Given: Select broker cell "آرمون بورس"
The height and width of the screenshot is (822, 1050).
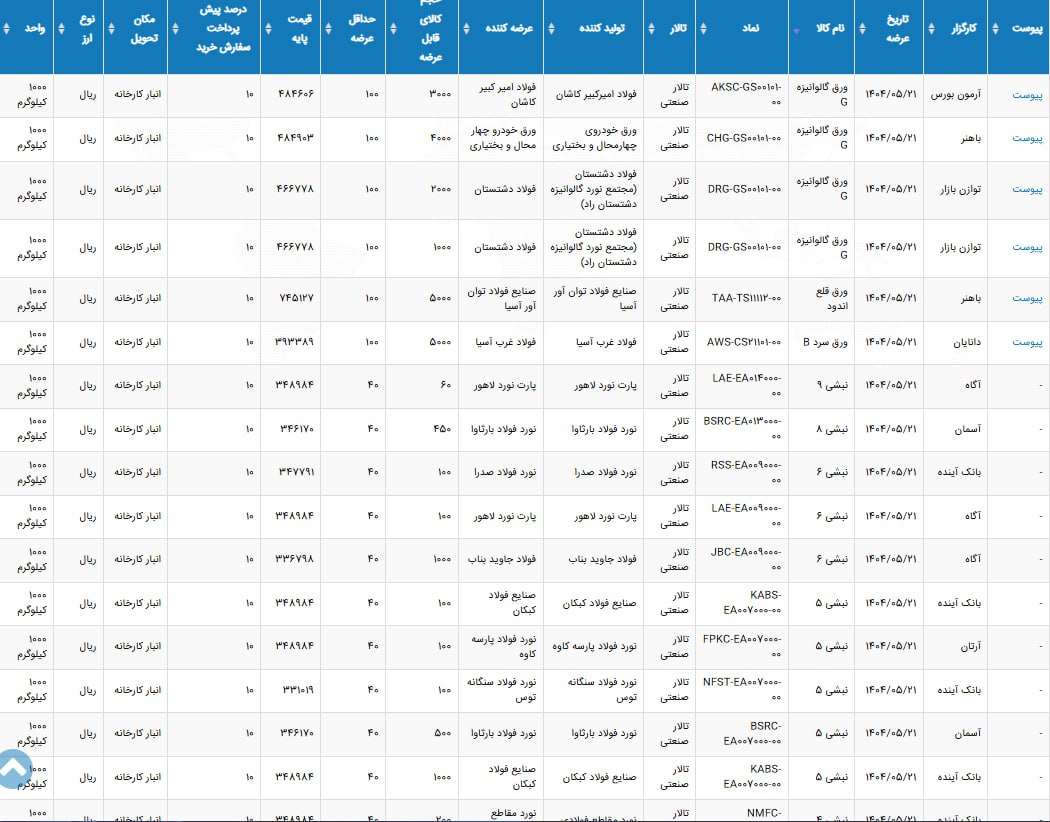Looking at the screenshot, I should tap(956, 94).
